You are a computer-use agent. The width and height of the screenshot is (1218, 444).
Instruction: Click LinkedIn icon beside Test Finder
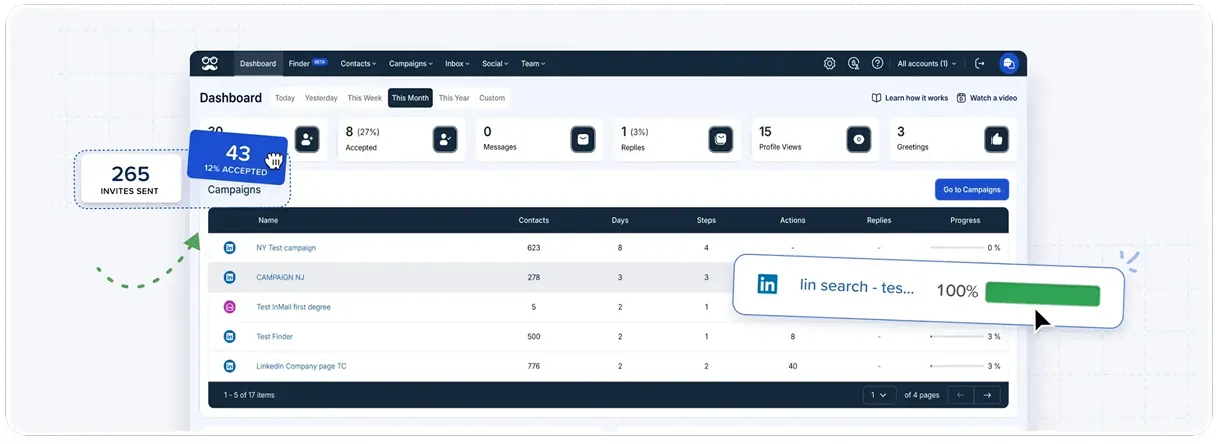[230, 336]
